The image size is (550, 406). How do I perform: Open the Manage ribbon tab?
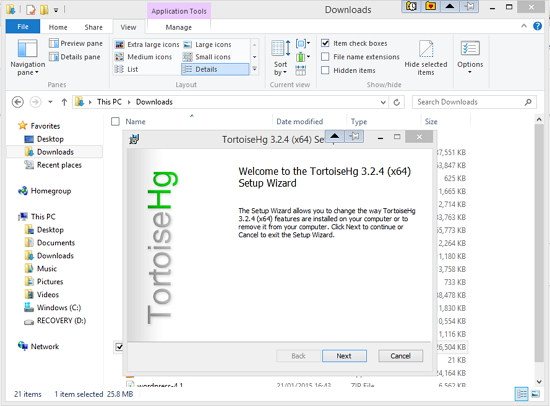click(179, 27)
